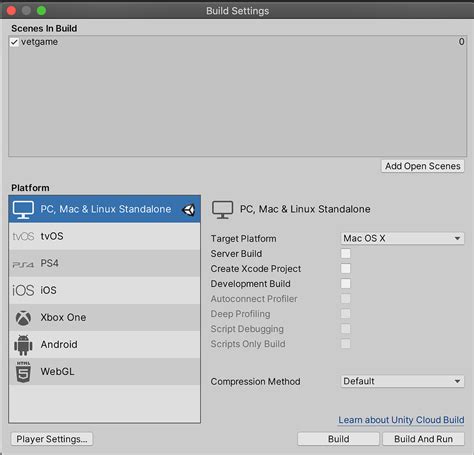Viewport: 474px width, 455px height.
Task: Select the Xbox One platform row
Action: click(105, 317)
